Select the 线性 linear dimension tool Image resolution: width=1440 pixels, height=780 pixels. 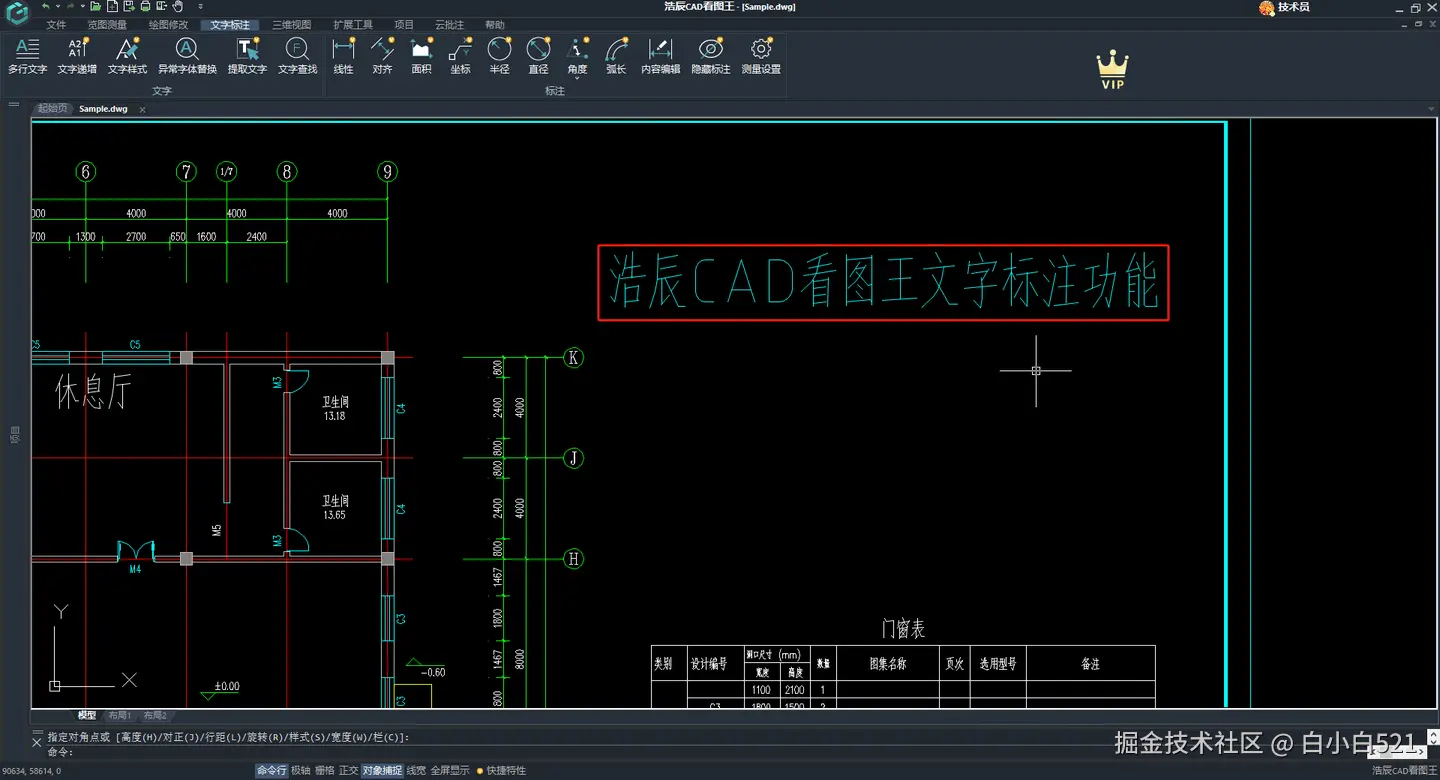343,56
